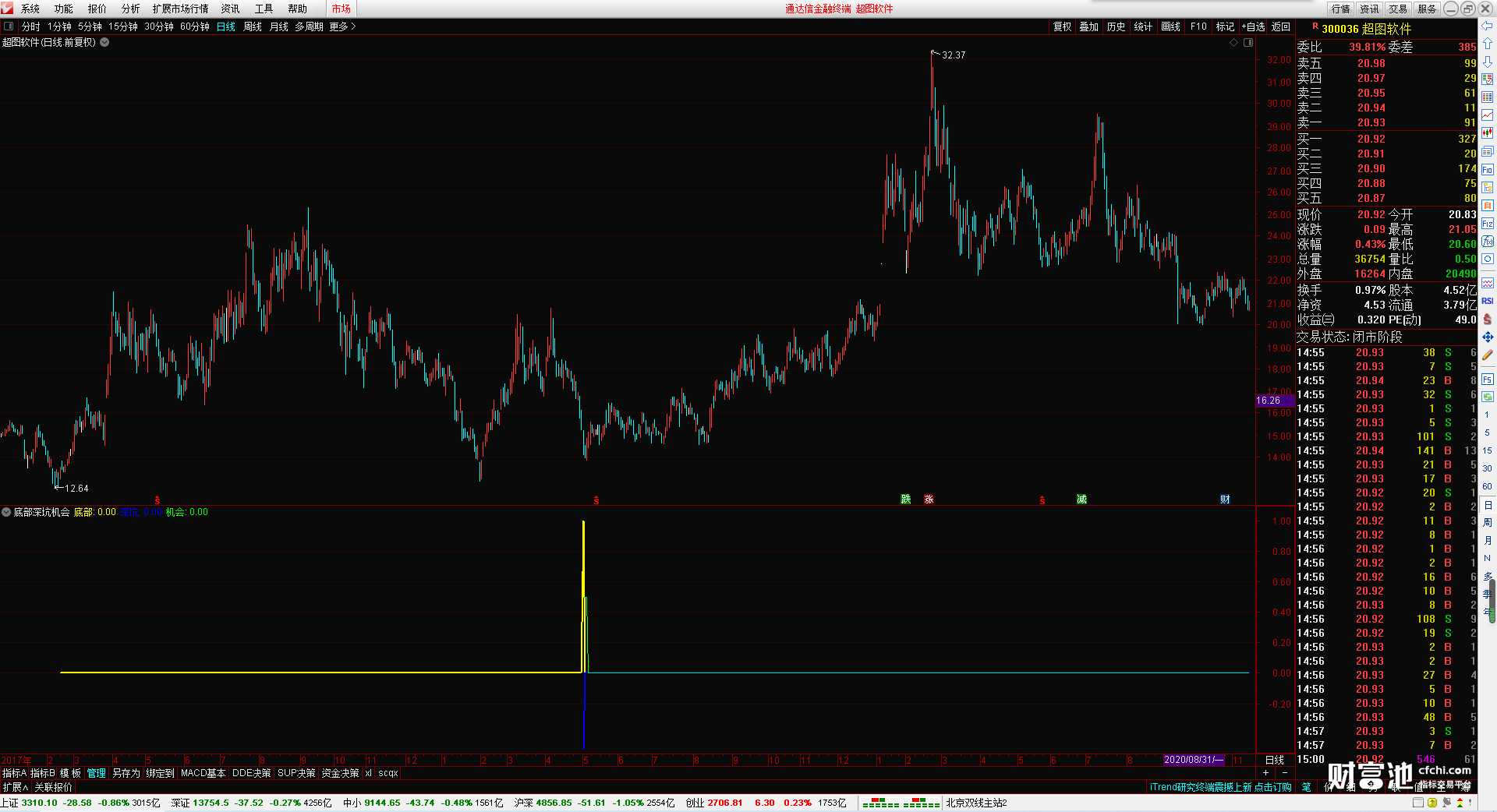Screen dimensions: 1497x812
Task: Open the 叠加 overlay options
Action: point(1088,26)
